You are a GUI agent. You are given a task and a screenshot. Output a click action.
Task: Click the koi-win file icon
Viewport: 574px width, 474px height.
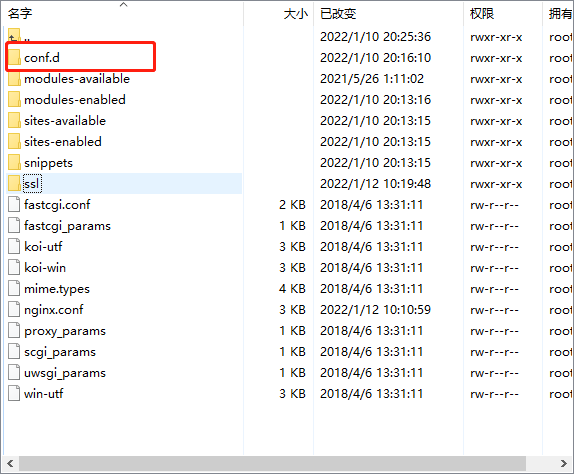[x=14, y=268]
